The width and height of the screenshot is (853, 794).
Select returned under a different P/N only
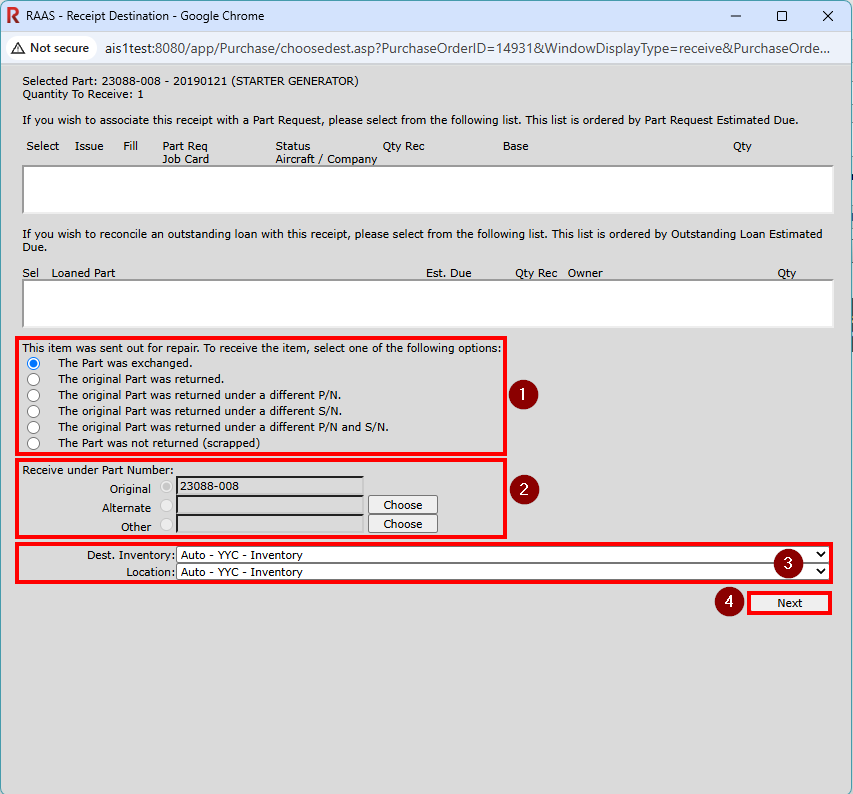click(x=34, y=395)
